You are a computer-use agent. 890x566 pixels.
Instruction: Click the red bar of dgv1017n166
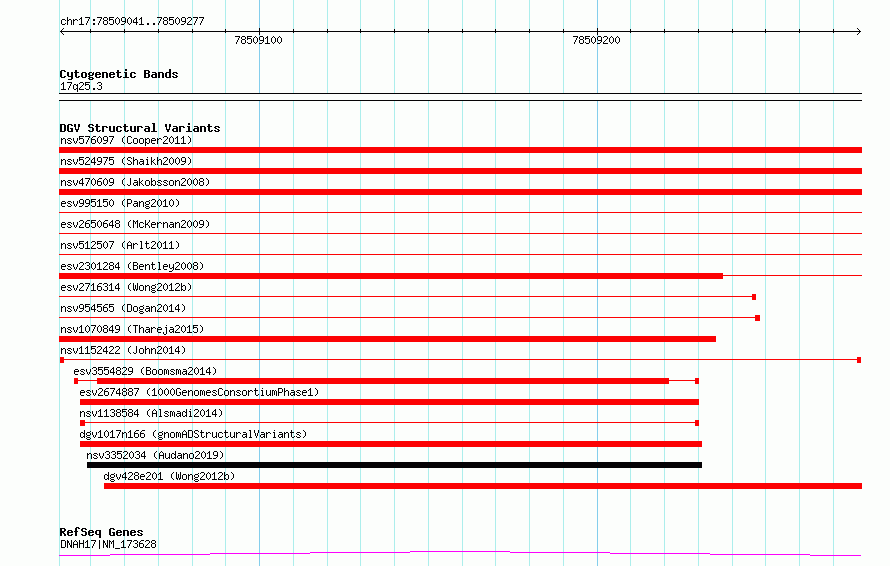click(x=391, y=444)
